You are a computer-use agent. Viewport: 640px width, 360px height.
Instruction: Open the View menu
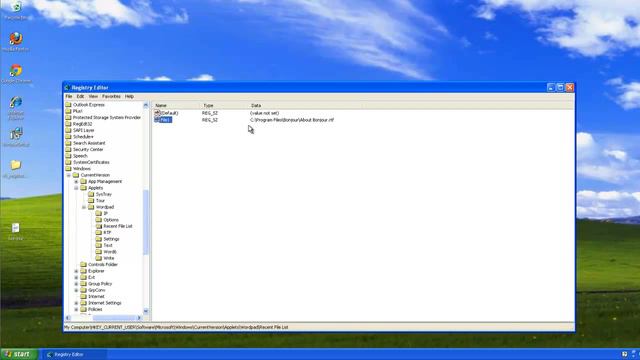(93, 96)
